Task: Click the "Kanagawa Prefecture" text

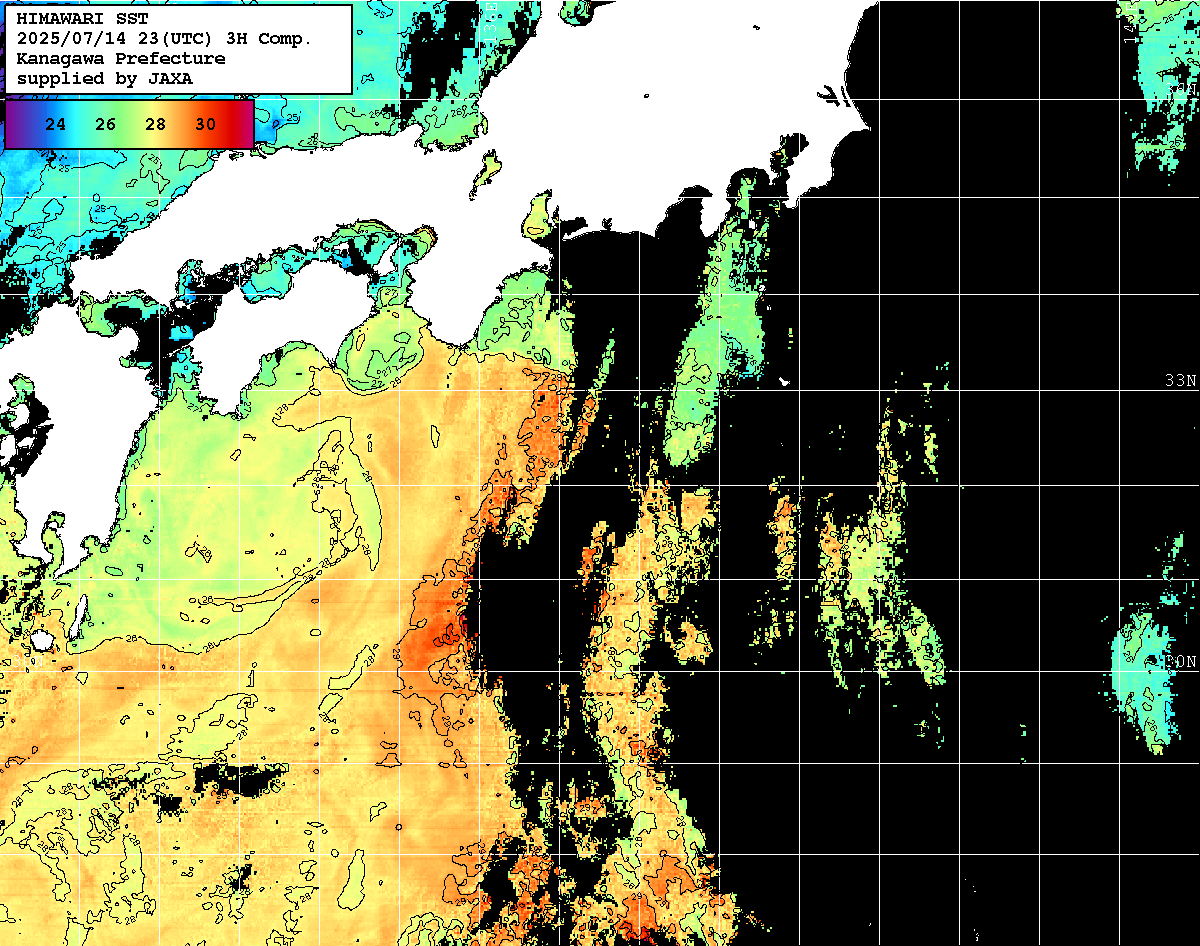Action: point(120,58)
